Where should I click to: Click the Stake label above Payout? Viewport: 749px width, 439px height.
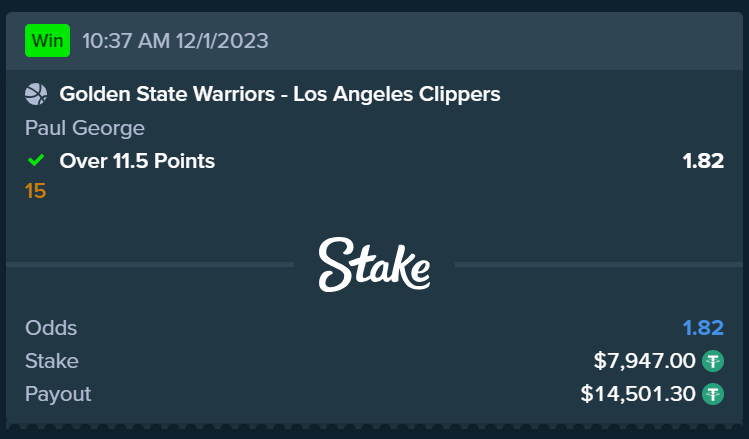52,361
